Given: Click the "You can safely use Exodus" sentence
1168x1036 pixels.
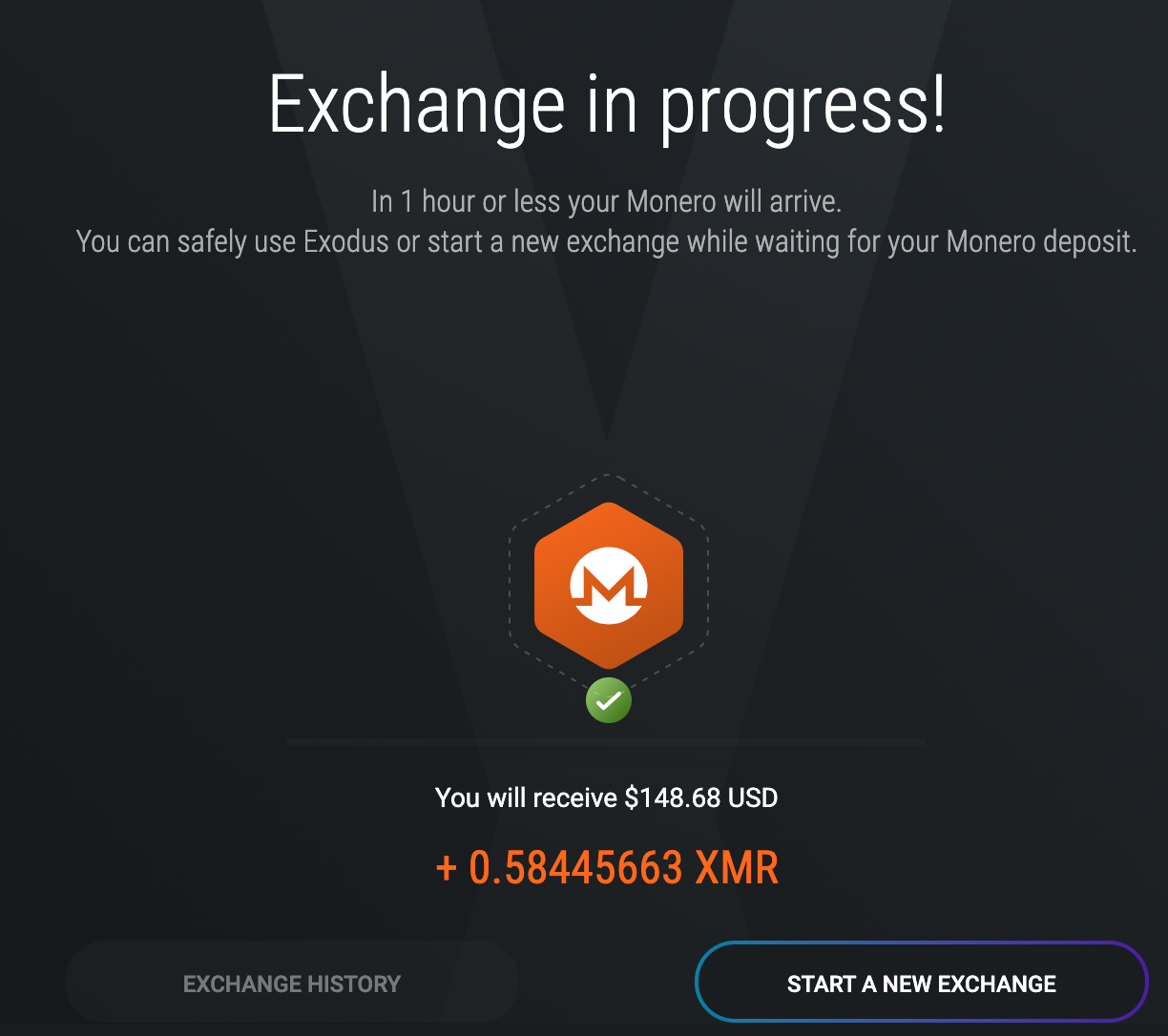Looking at the screenshot, I should pos(606,241).
